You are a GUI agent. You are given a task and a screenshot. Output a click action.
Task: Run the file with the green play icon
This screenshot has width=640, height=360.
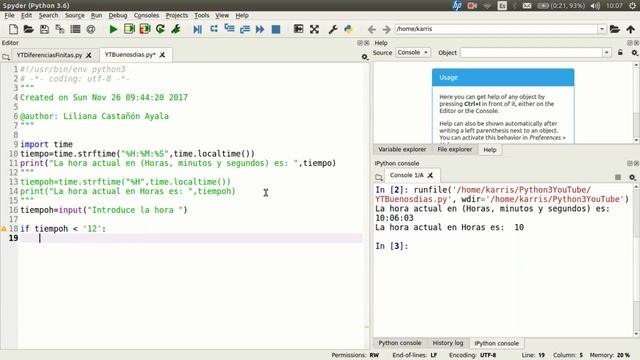pyautogui.click(x=113, y=29)
